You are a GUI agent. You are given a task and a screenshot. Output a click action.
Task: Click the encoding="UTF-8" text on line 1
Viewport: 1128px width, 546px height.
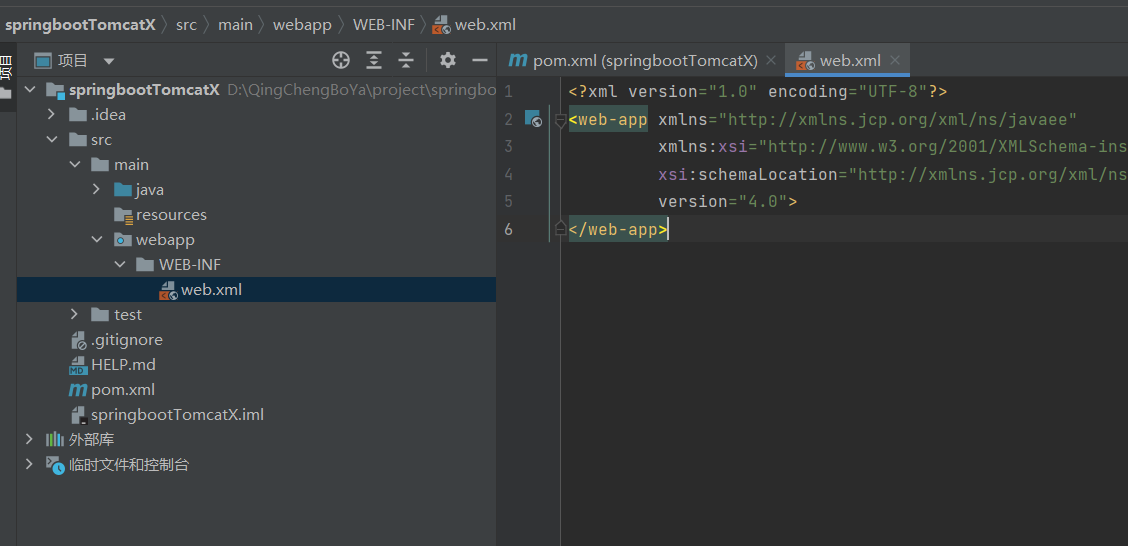[848, 92]
